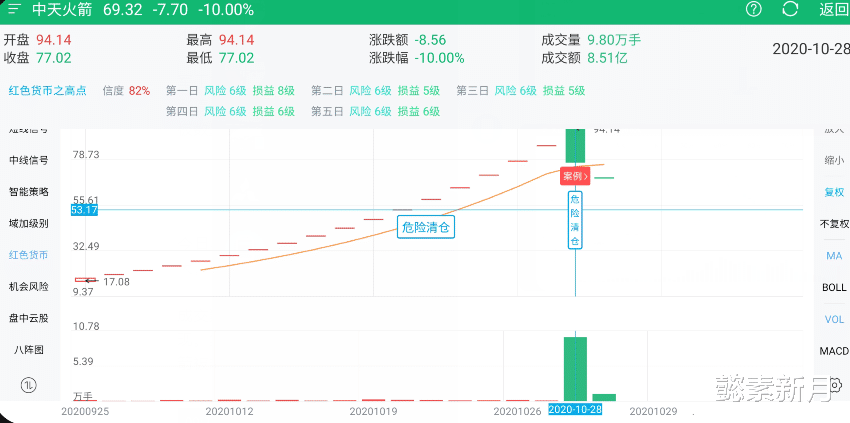Select the 中线信号 sidebar item
This screenshot has height=423, width=850.
(28, 160)
